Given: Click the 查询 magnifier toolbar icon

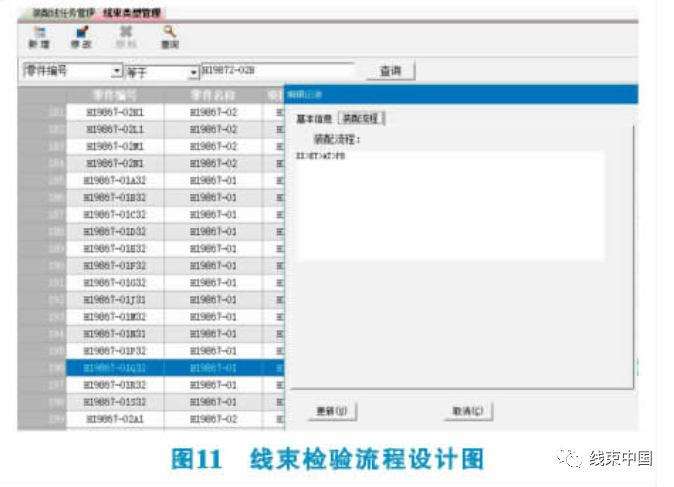Looking at the screenshot, I should point(170,37).
